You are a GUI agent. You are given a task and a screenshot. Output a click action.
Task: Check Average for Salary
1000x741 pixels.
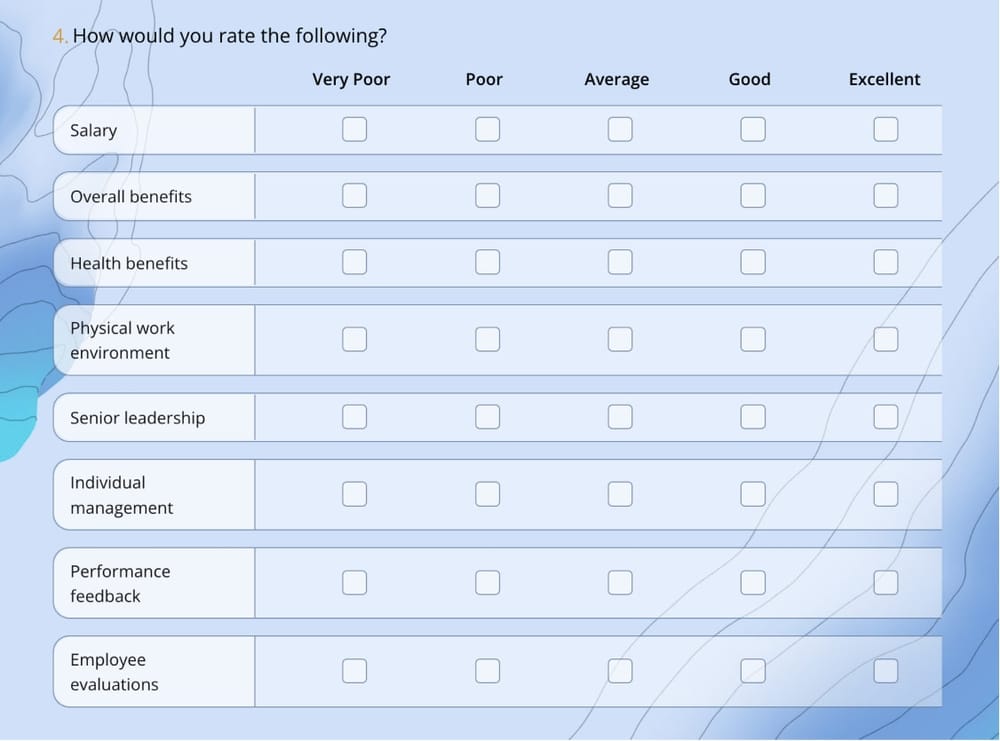[x=620, y=130]
